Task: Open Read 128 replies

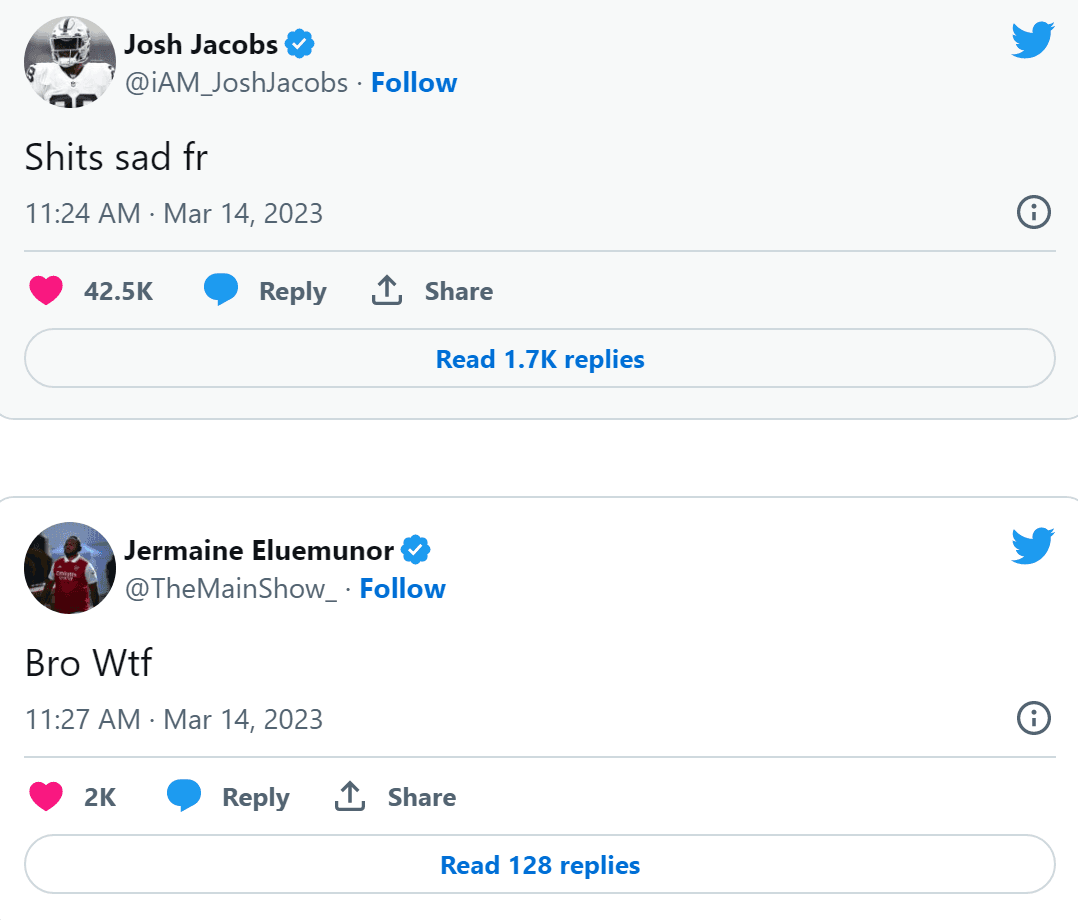Action: coord(539,865)
